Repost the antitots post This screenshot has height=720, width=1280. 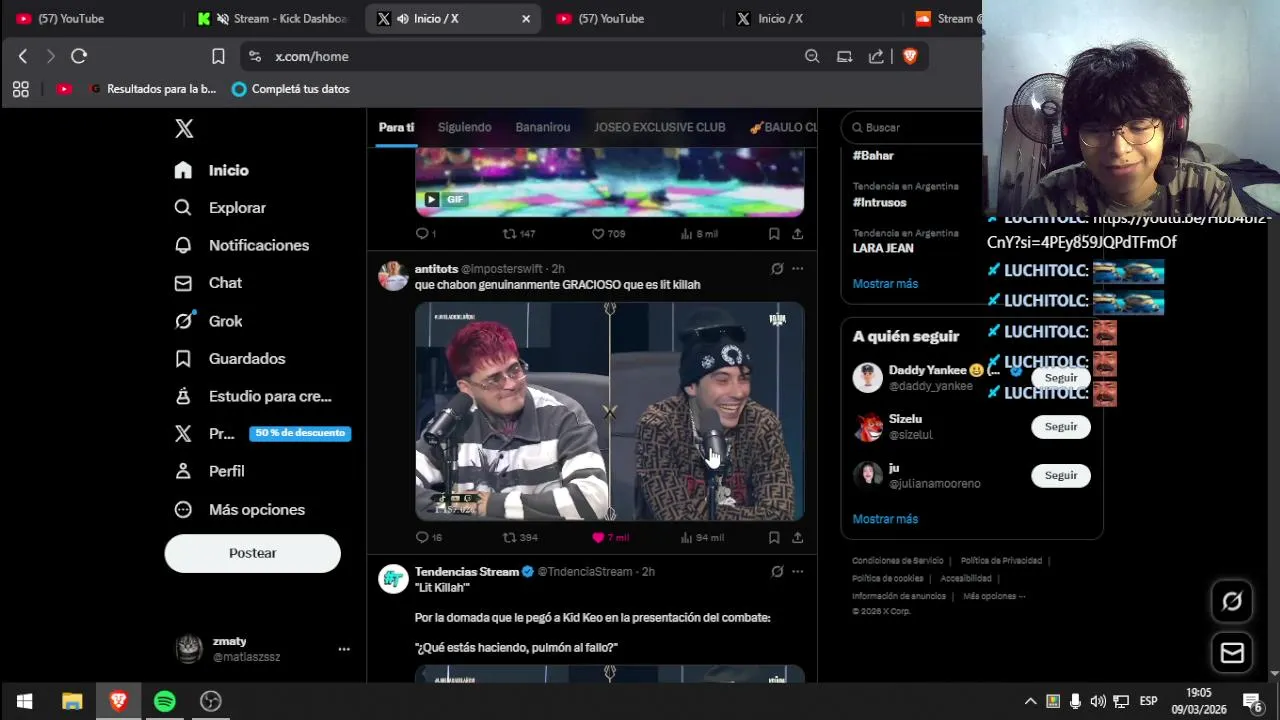[519, 537]
